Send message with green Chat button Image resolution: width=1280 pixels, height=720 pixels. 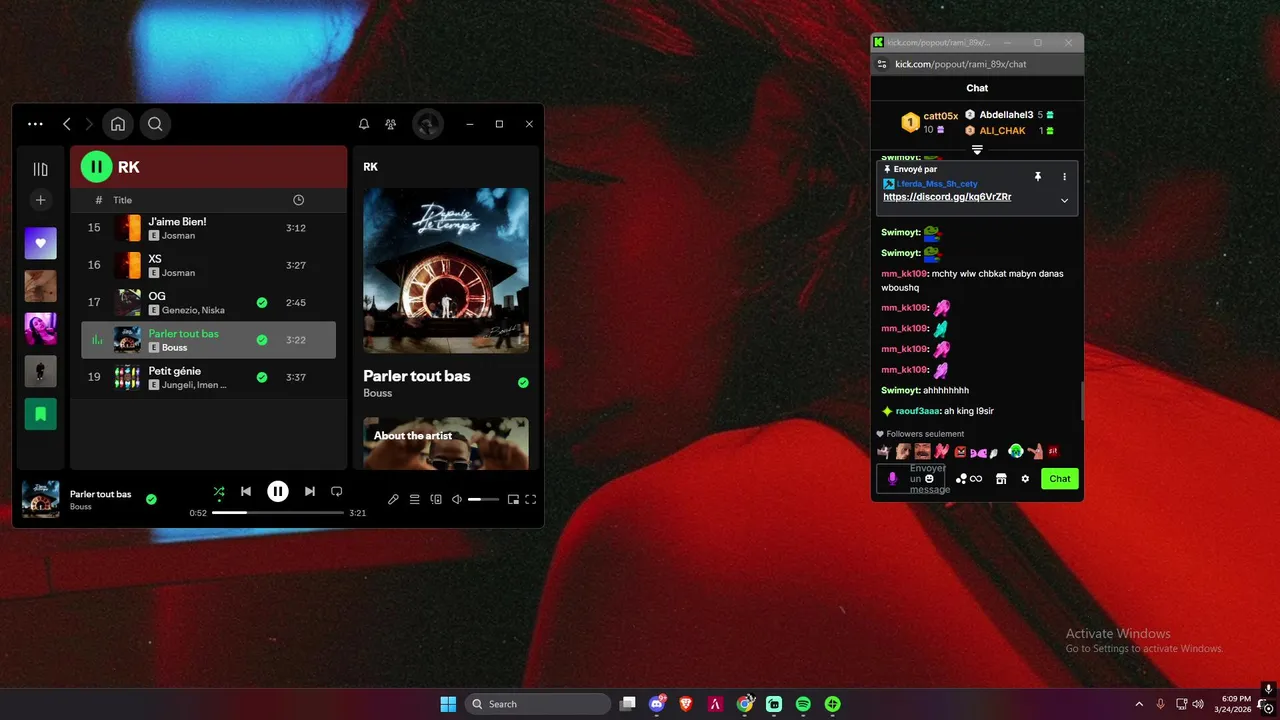[1060, 479]
